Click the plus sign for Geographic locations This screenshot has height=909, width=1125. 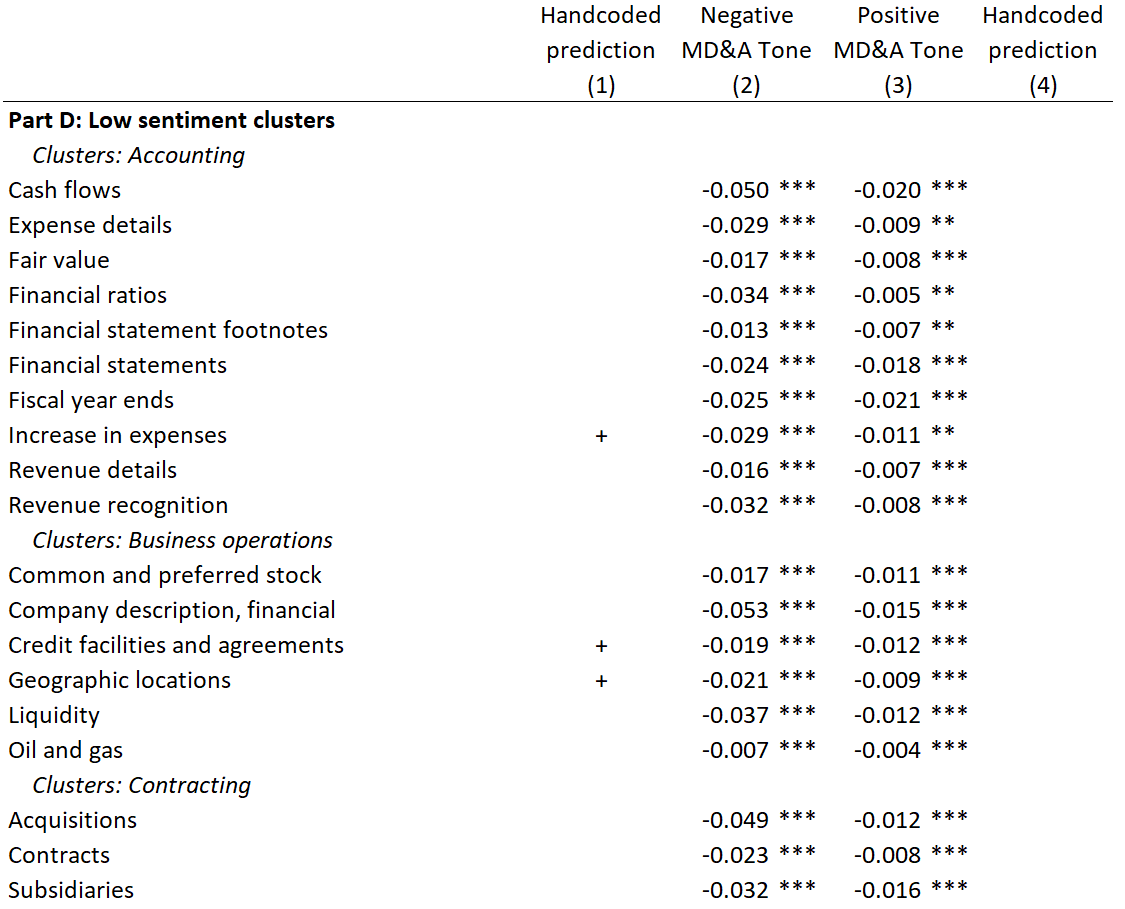601,681
